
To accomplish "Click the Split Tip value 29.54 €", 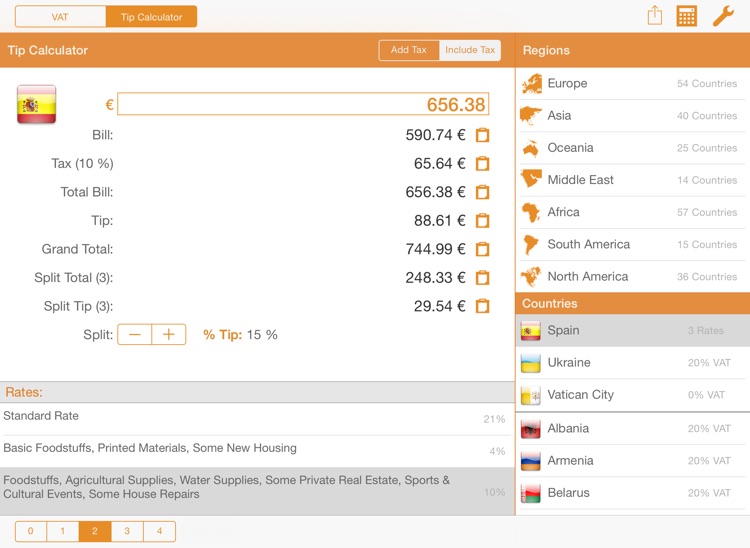I will coord(440,306).
